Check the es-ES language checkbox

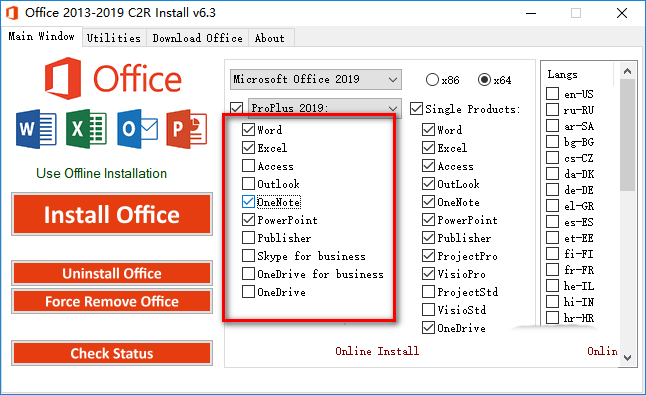[x=552, y=222]
